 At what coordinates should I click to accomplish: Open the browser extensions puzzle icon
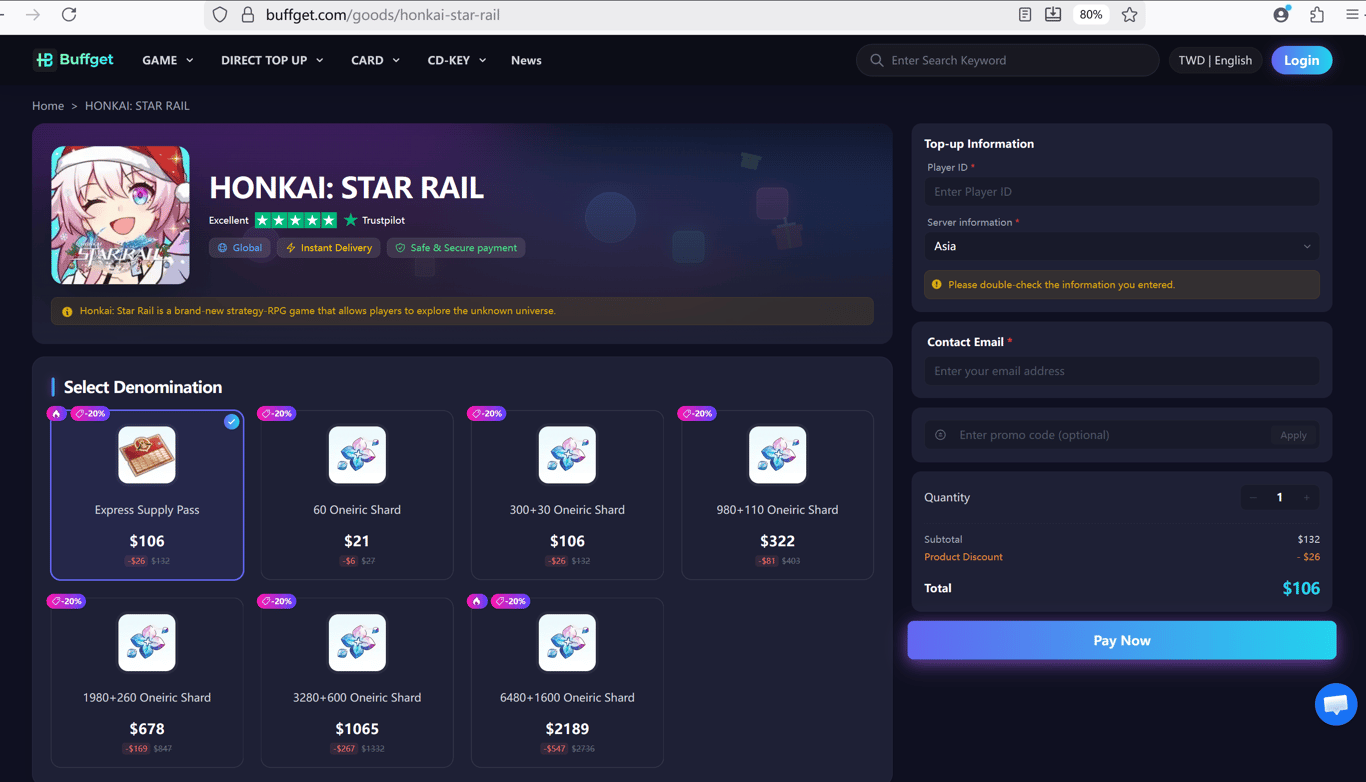1317,15
